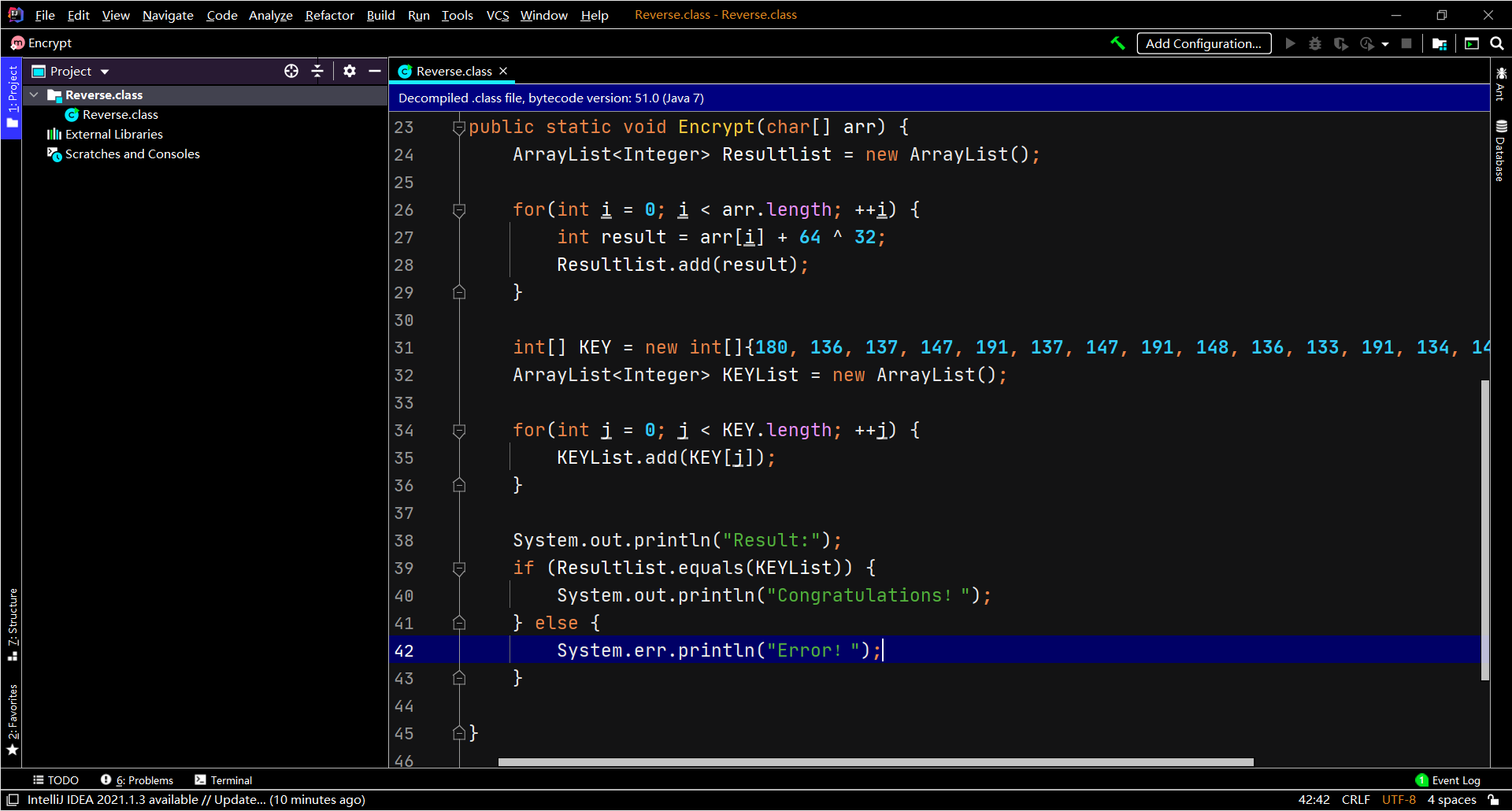Click the Run play icon in toolbar

coord(1290,43)
